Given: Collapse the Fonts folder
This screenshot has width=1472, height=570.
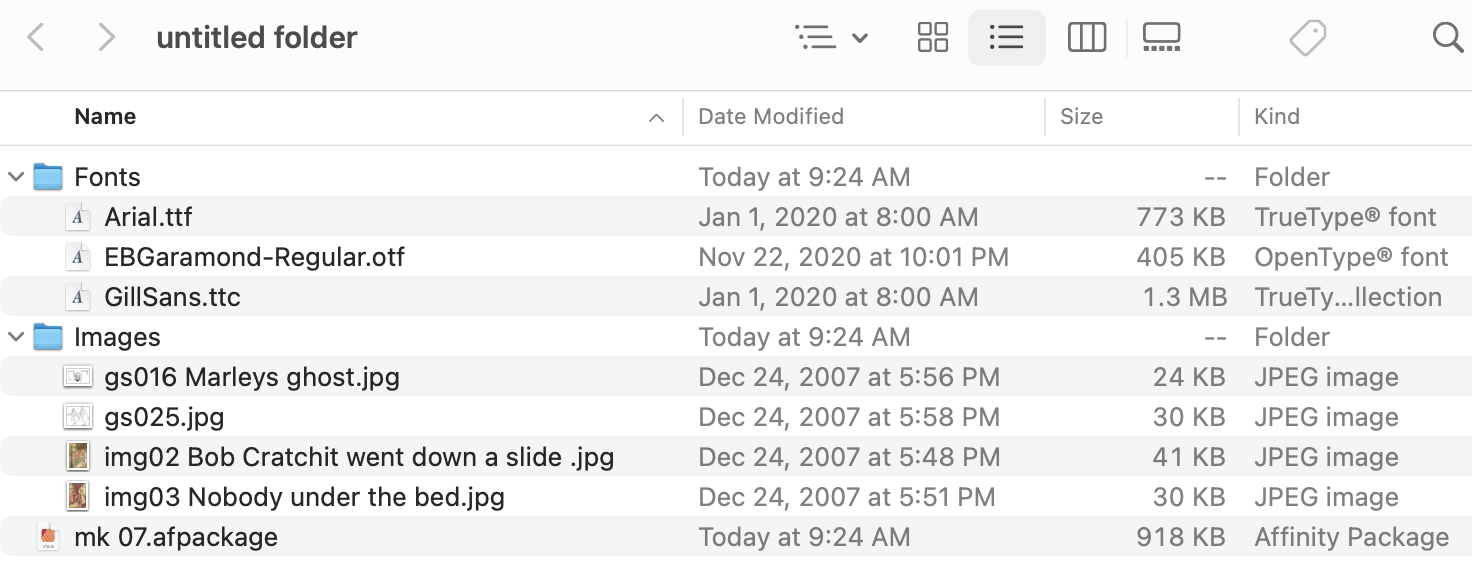Looking at the screenshot, I should (16, 177).
